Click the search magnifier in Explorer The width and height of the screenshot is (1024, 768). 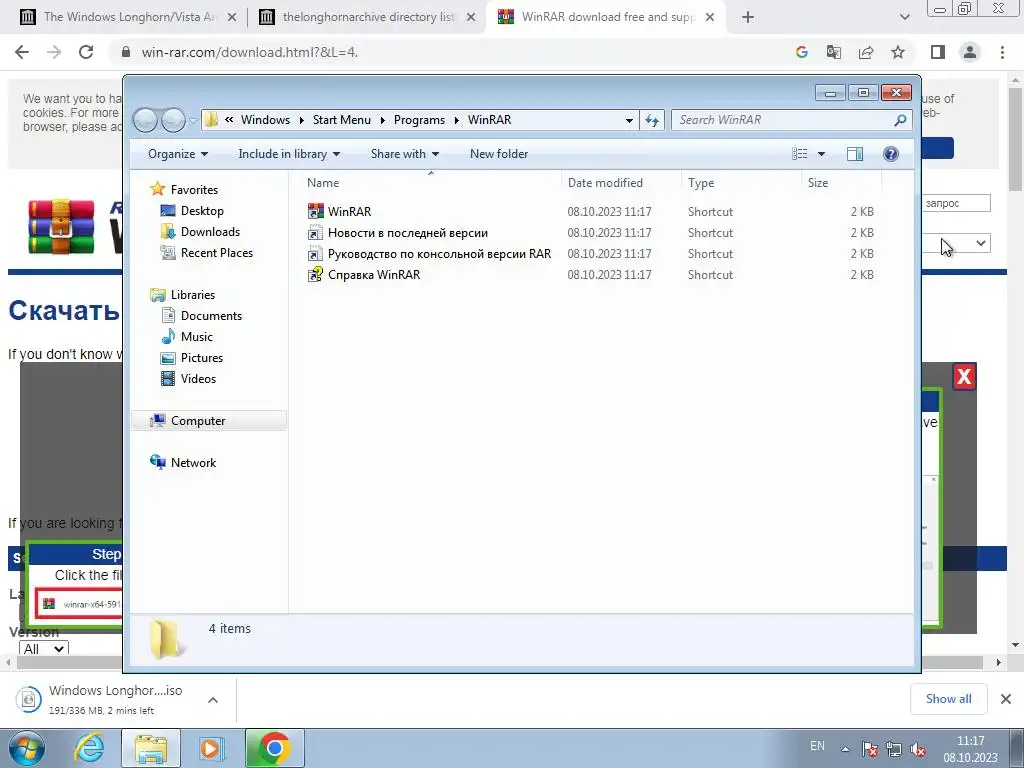(x=900, y=120)
